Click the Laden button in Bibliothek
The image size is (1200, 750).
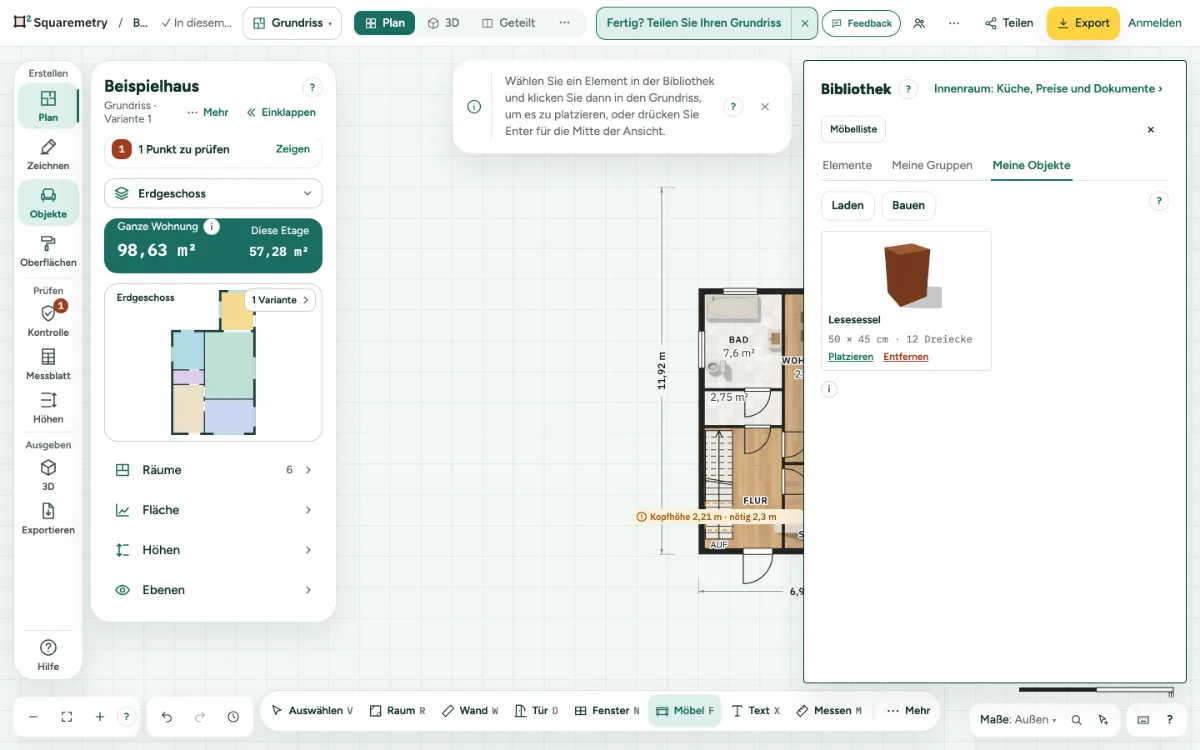tap(848, 205)
